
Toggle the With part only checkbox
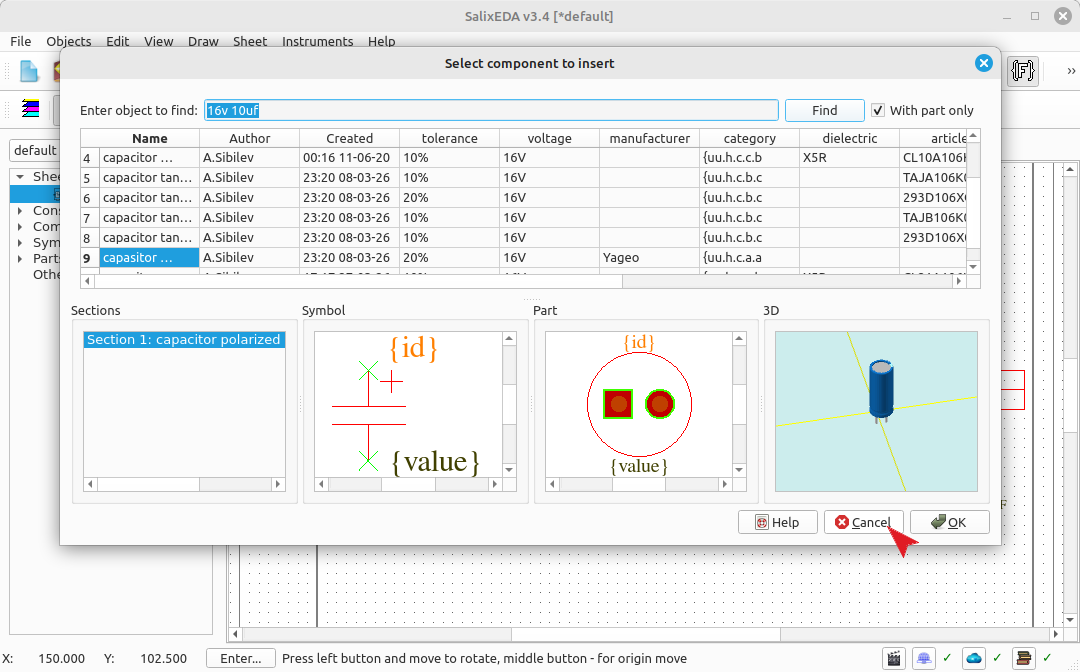coord(878,110)
